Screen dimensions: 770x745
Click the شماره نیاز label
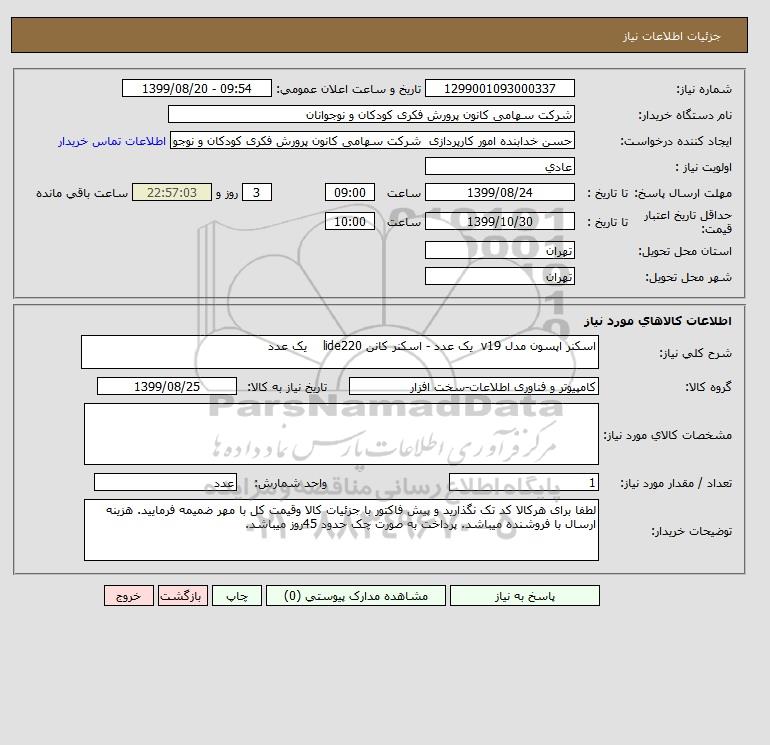(x=704, y=89)
